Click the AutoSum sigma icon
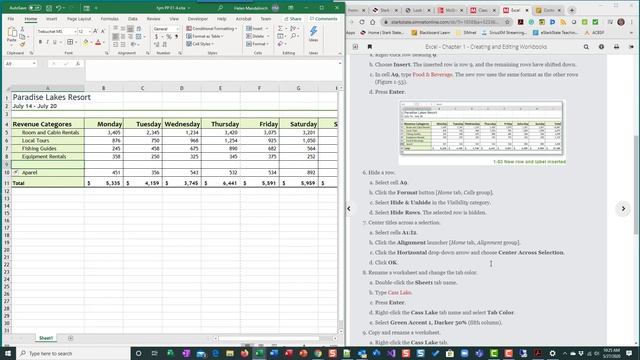The height and width of the screenshot is (360, 640). point(280,29)
